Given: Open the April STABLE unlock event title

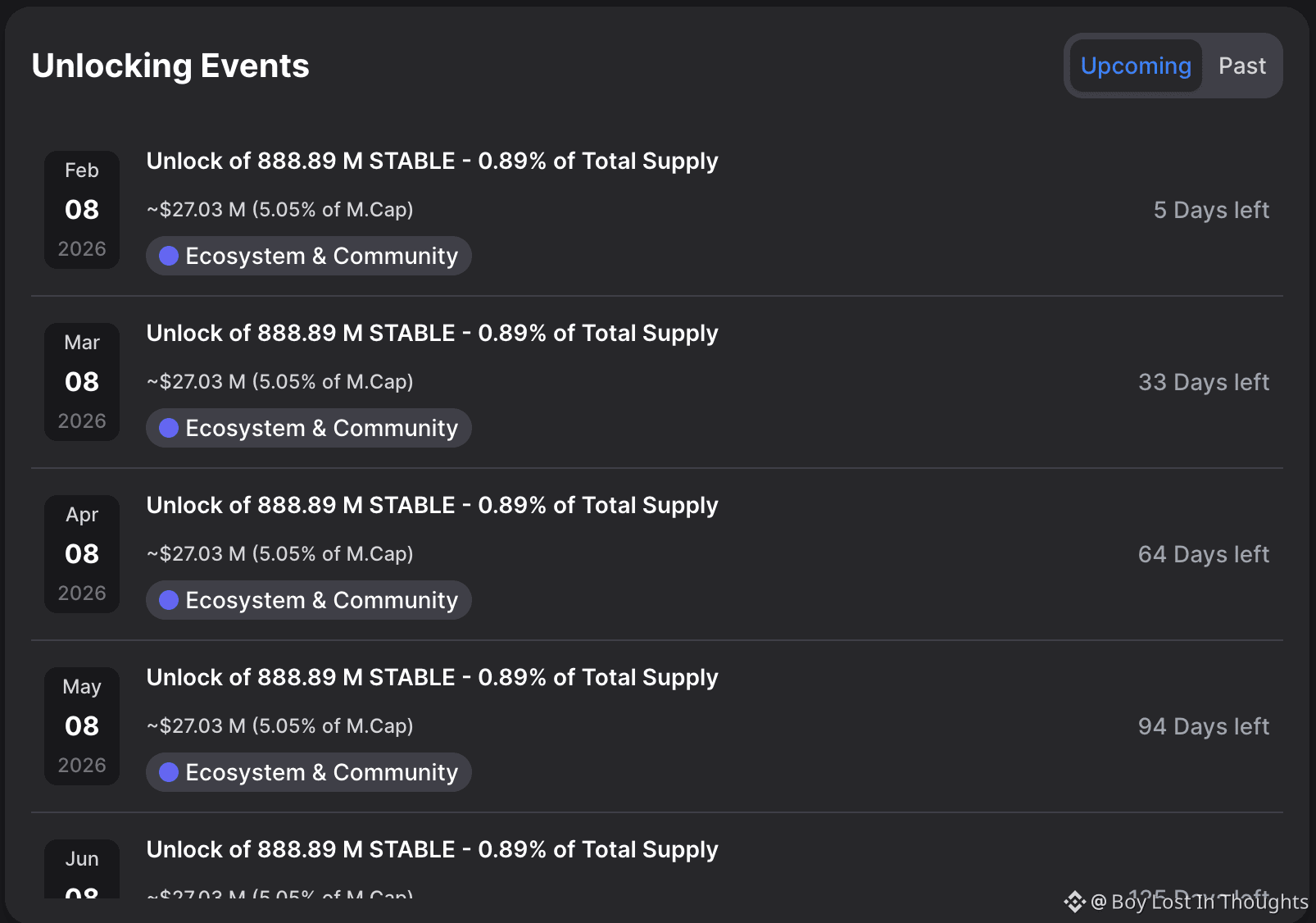Looking at the screenshot, I should click(x=432, y=505).
